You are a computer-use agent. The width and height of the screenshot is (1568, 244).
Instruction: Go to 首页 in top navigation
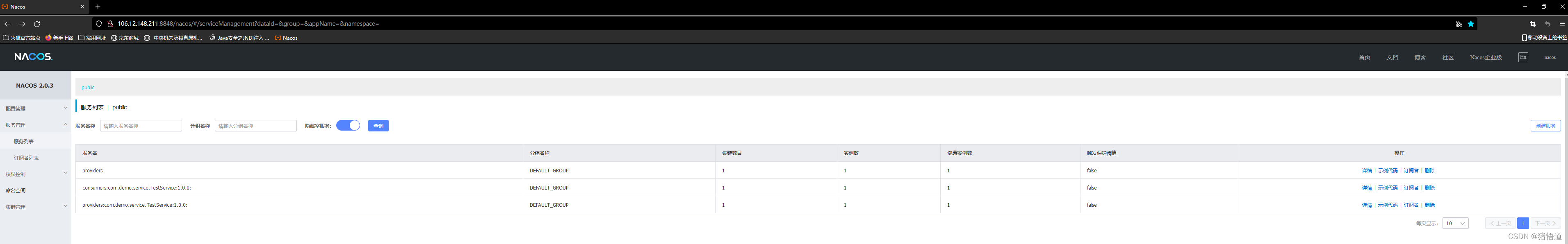pos(1364,57)
